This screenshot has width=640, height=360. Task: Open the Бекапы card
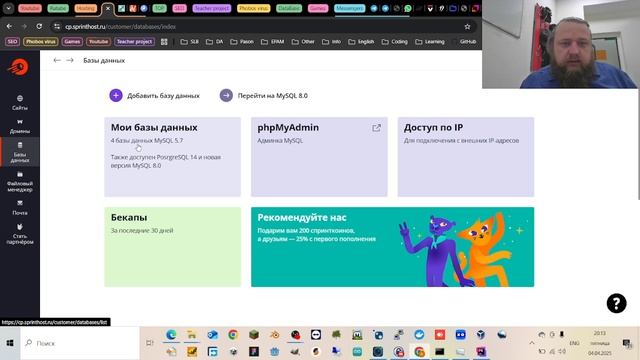click(x=173, y=247)
